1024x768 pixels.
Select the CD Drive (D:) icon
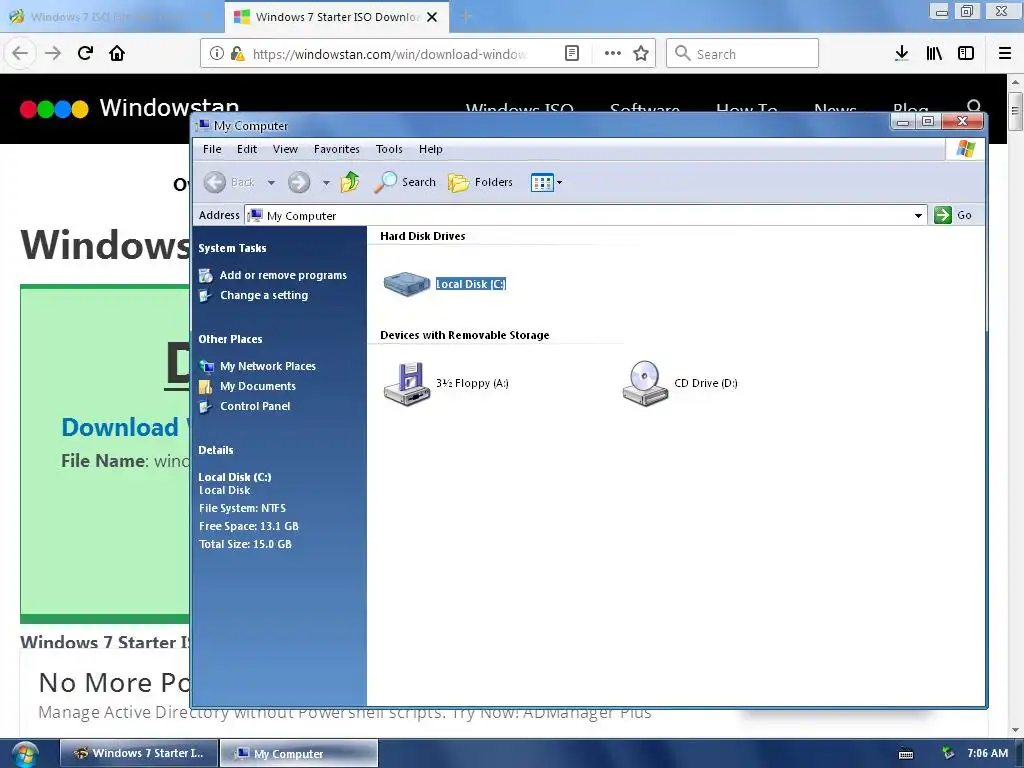click(x=645, y=383)
